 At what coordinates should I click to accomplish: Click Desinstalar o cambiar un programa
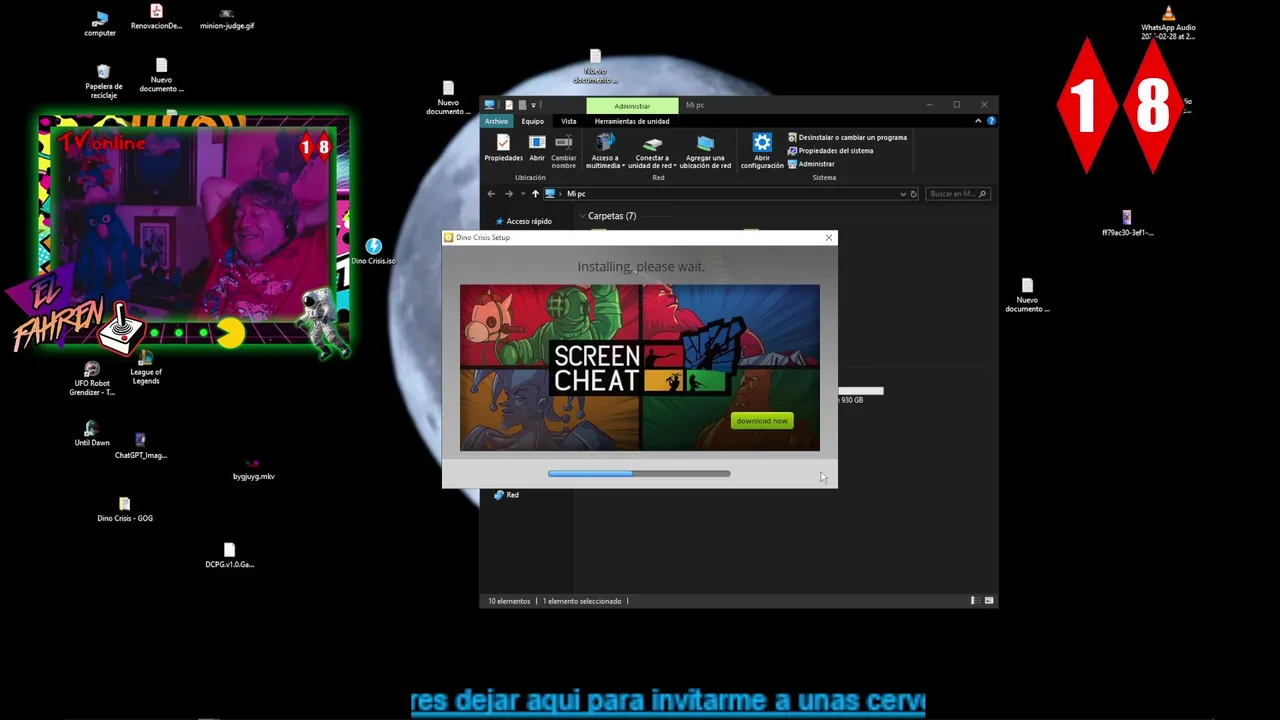pos(847,137)
